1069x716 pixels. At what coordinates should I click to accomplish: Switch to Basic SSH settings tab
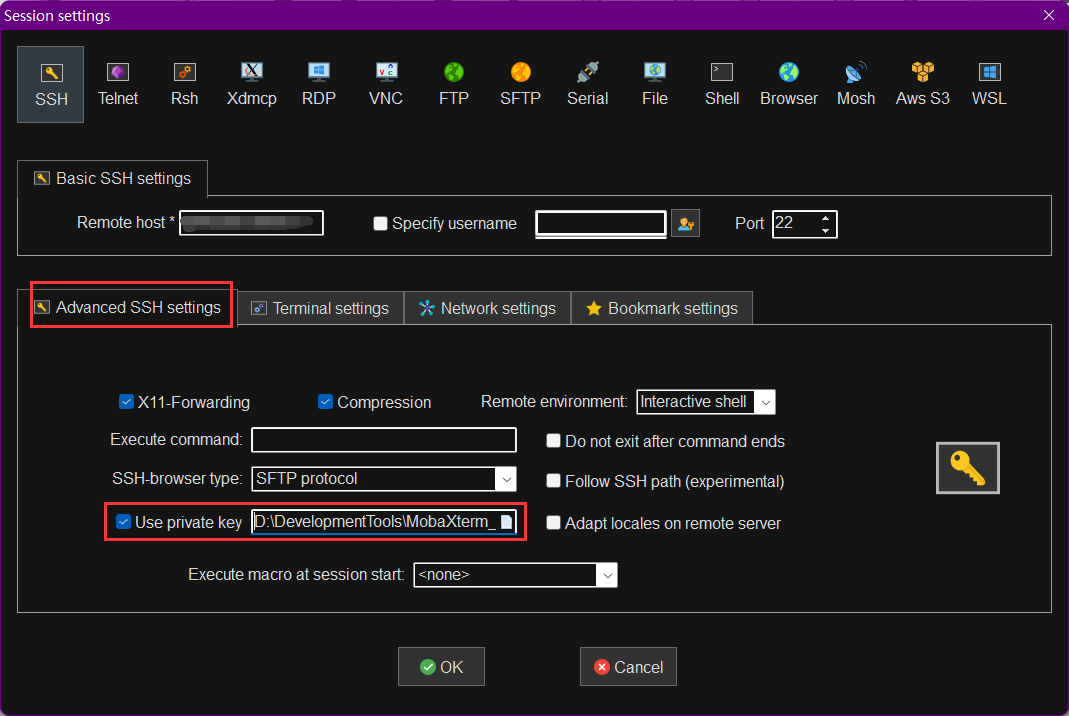pos(112,179)
